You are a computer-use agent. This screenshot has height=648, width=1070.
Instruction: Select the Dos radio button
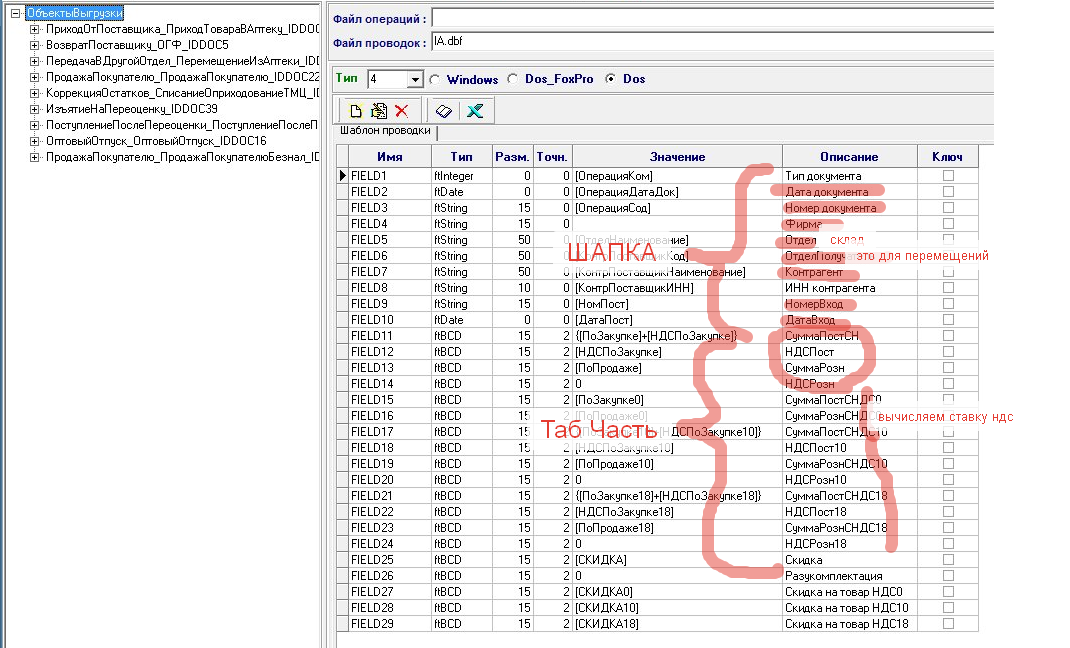610,79
